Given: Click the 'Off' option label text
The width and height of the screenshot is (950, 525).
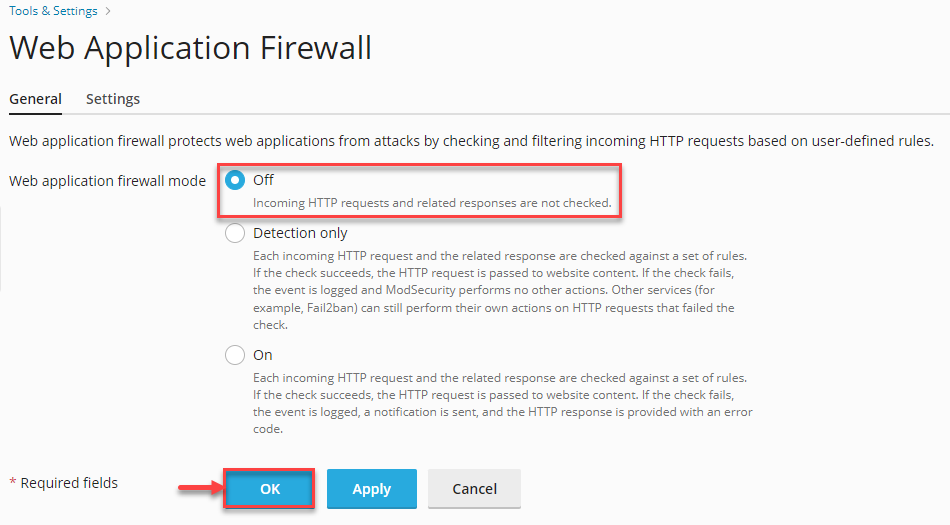Looking at the screenshot, I should [263, 180].
